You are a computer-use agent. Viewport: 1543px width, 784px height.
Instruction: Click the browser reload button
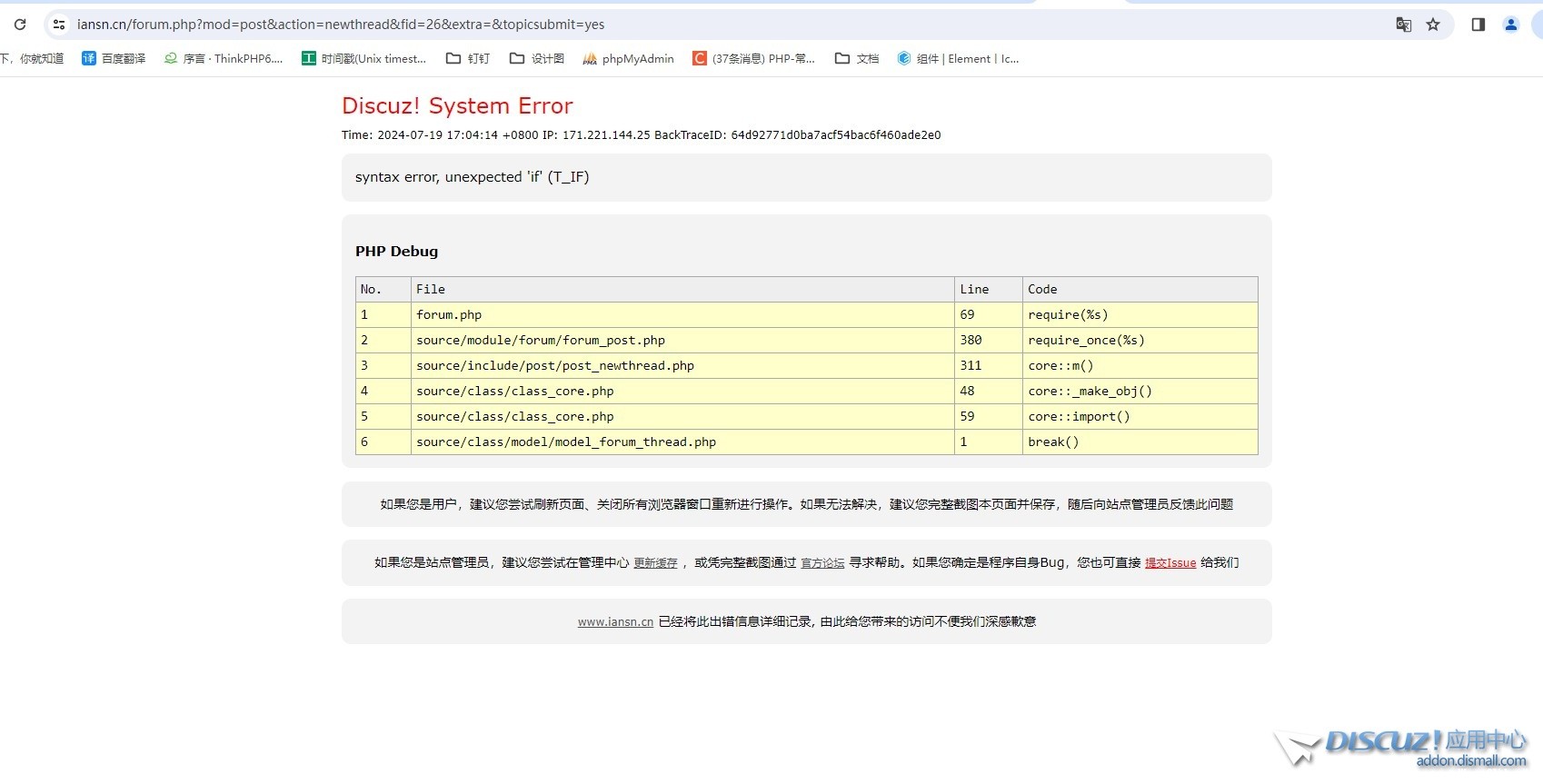[20, 25]
